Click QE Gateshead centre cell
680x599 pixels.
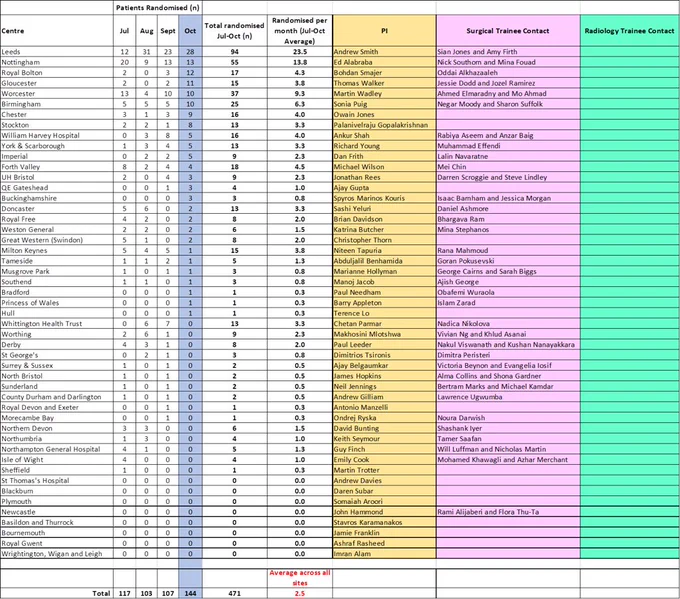57,187
